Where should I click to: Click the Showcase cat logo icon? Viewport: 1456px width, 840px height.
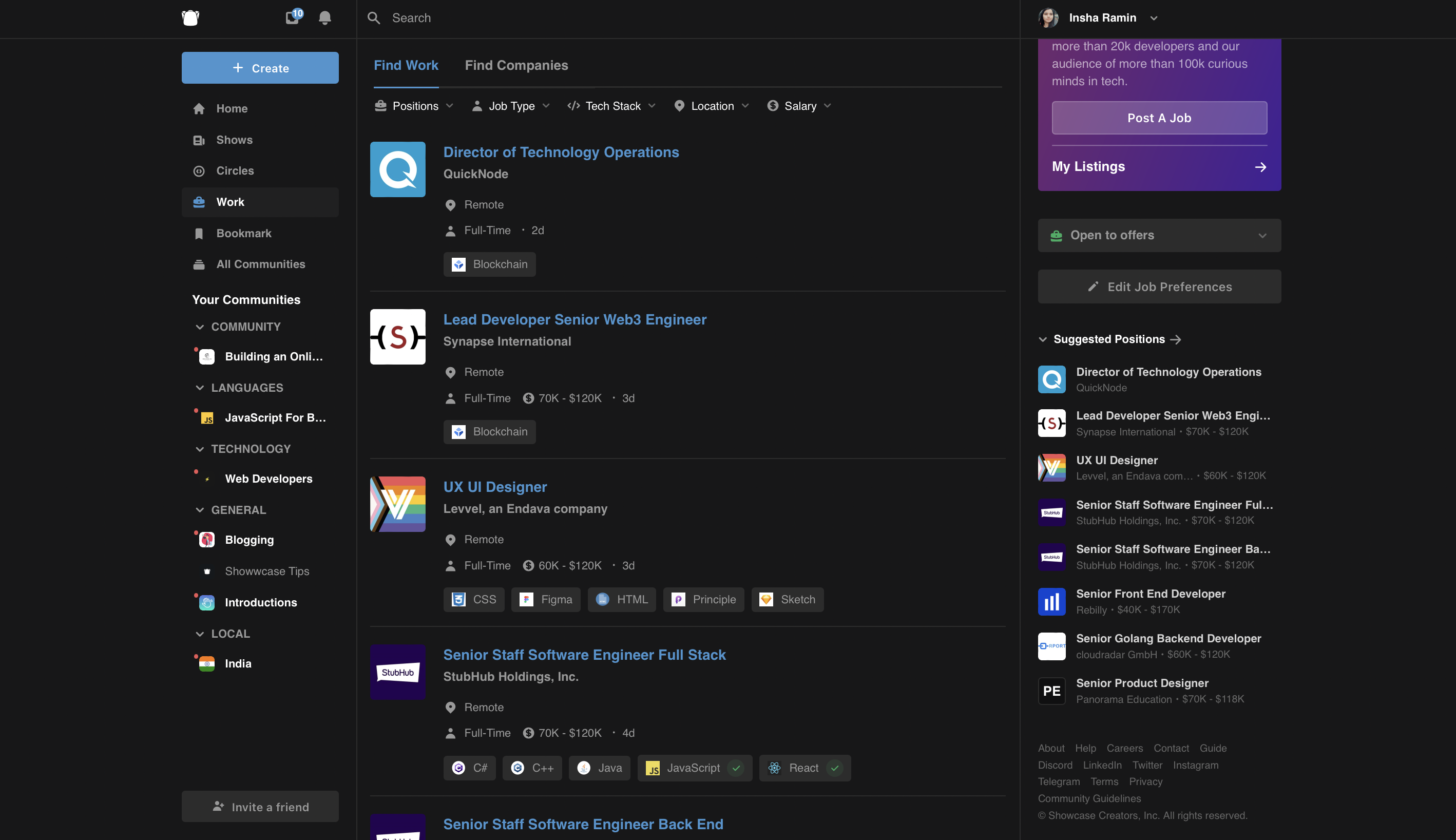190,18
